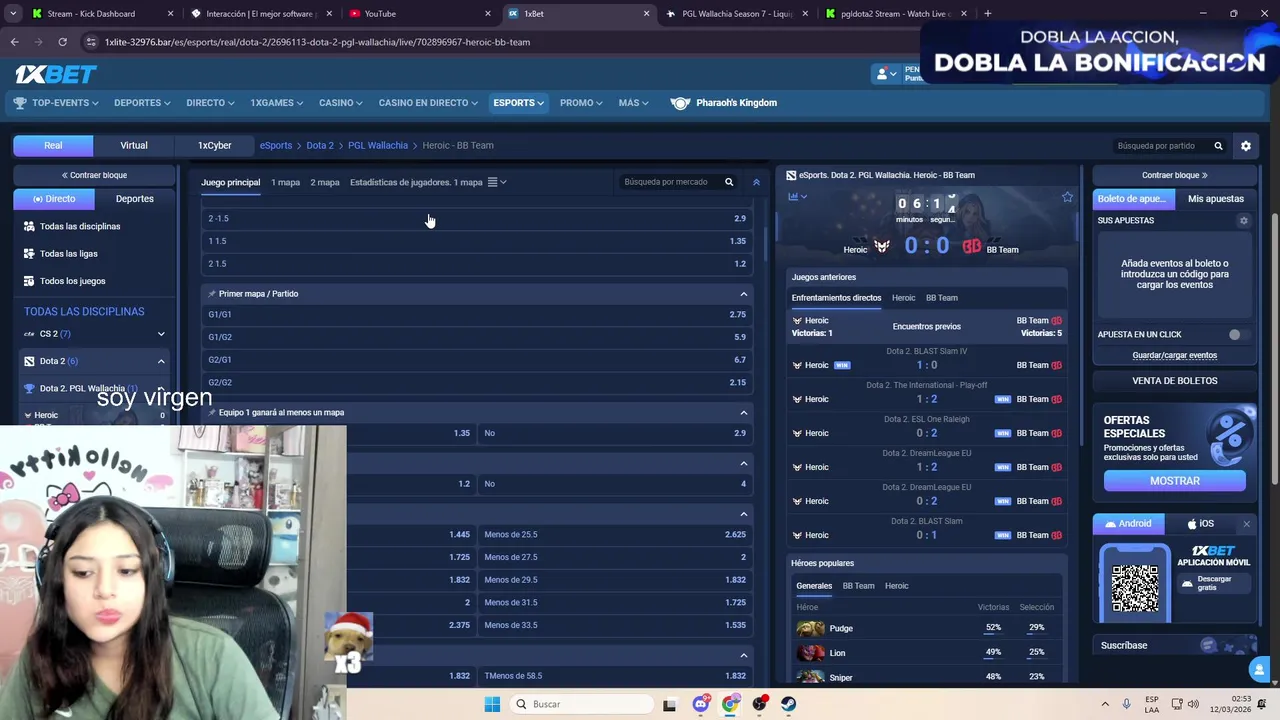Image resolution: width=1280 pixels, height=720 pixels.
Task: Open Pharaoh's Kingdom game link
Action: [724, 103]
